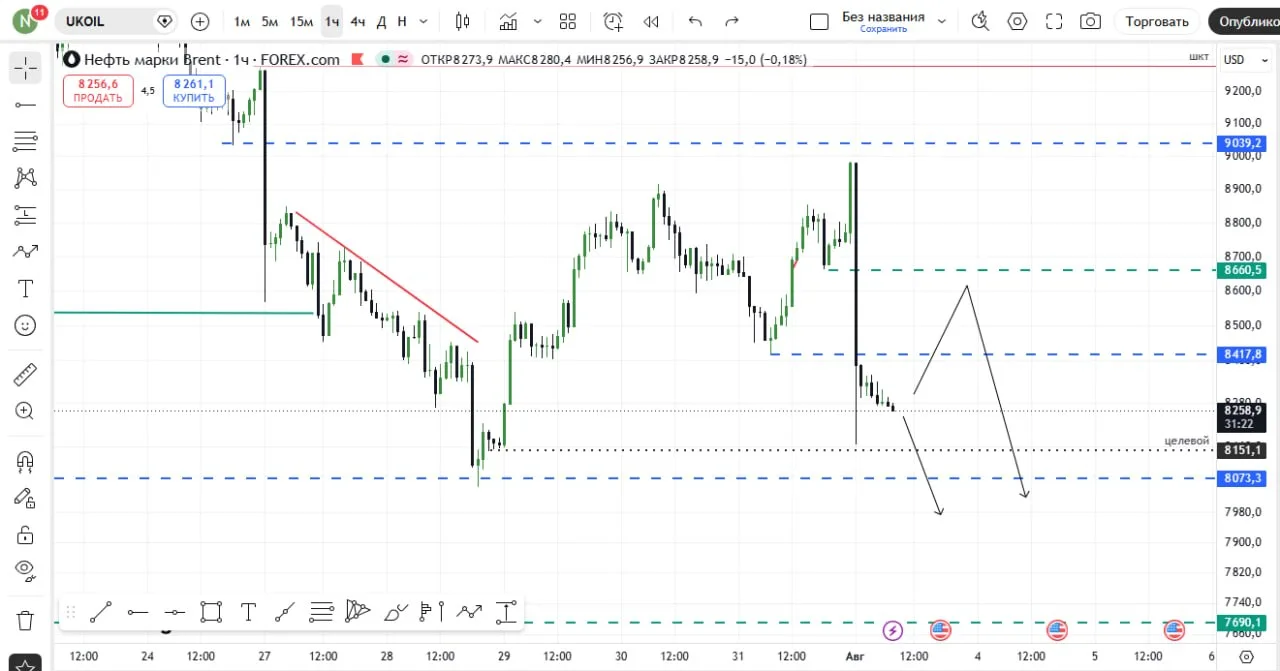Enter fullscreen mode
The height and width of the screenshot is (671, 1280).
1054,21
